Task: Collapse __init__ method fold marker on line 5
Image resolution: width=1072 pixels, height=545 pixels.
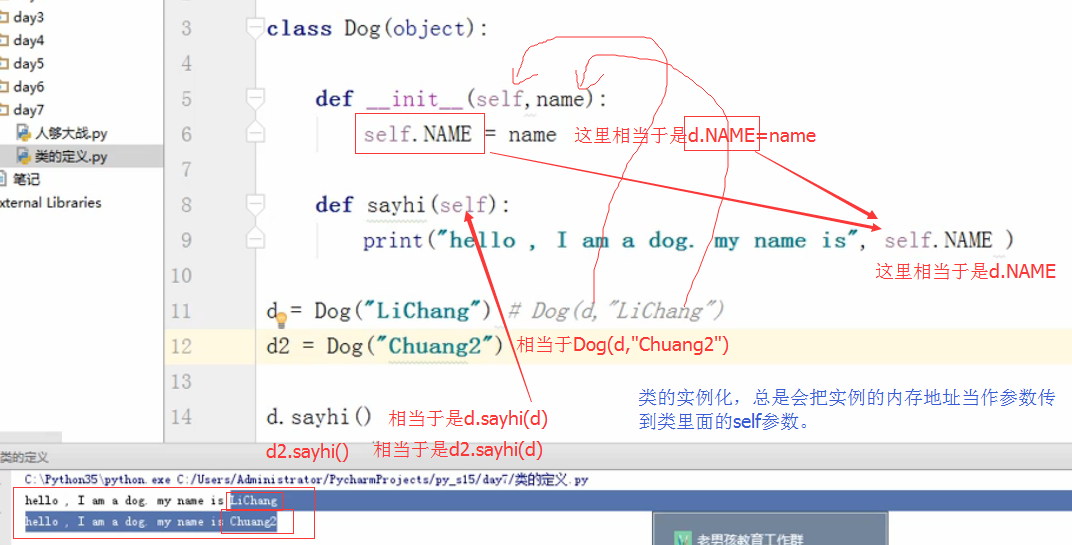Action: coord(255,99)
